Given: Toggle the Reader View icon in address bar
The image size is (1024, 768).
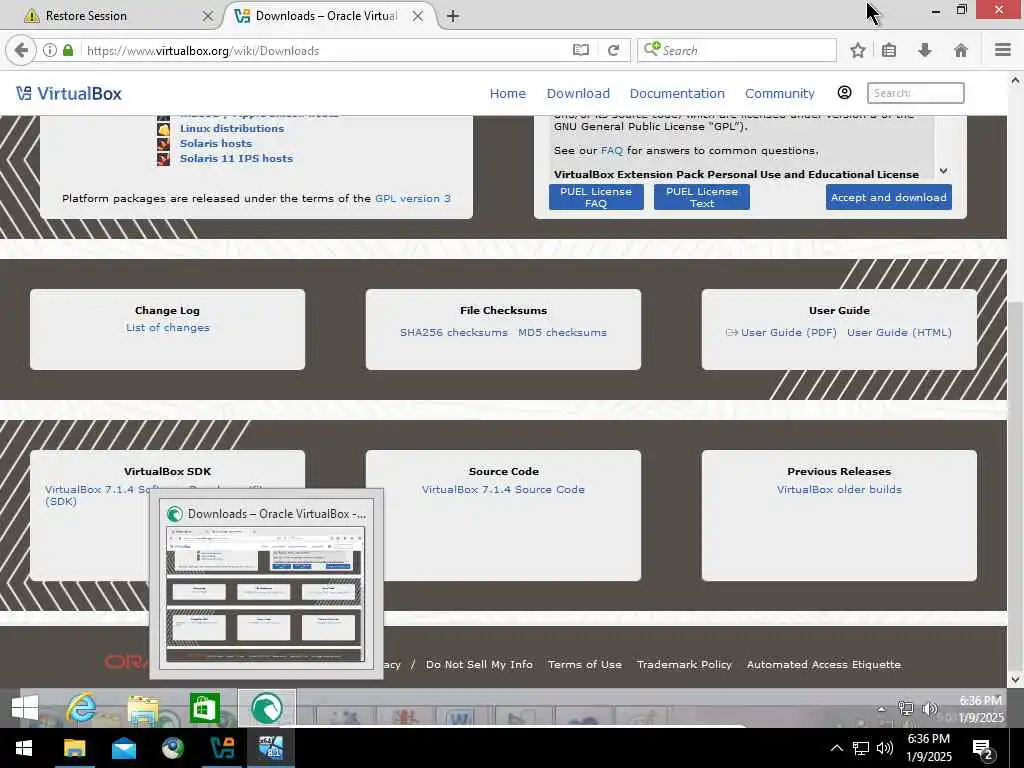Looking at the screenshot, I should click(581, 50).
